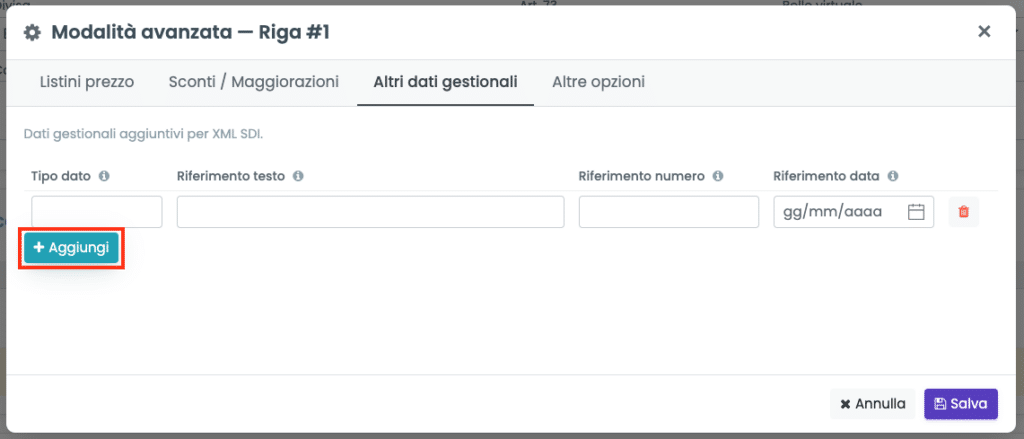Open the calendar picker icon in date field
This screenshot has height=439, width=1024.
[916, 212]
